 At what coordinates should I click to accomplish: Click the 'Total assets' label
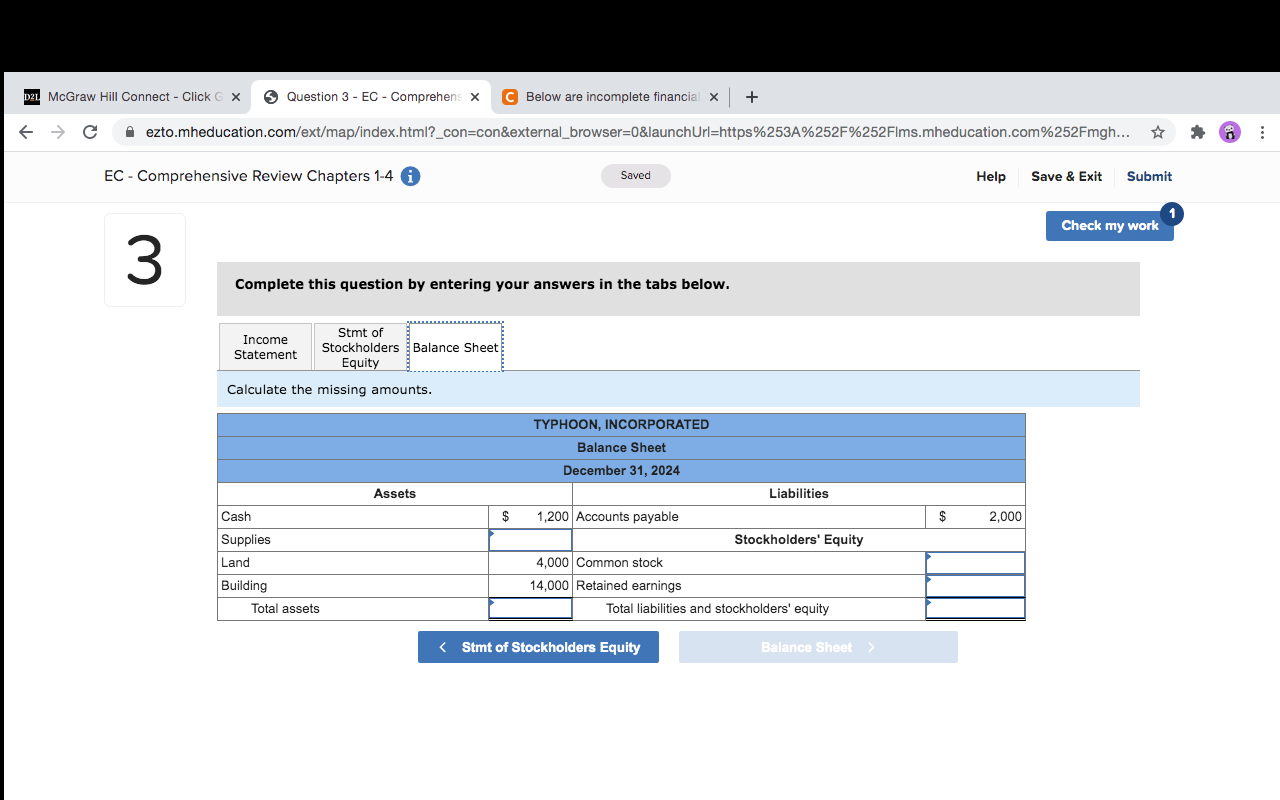[x=285, y=609]
